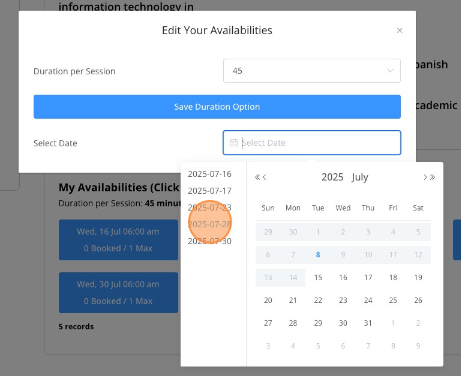Go to next month arrow icon
Screen dimensions: 461x376
pyautogui.click(x=425, y=177)
